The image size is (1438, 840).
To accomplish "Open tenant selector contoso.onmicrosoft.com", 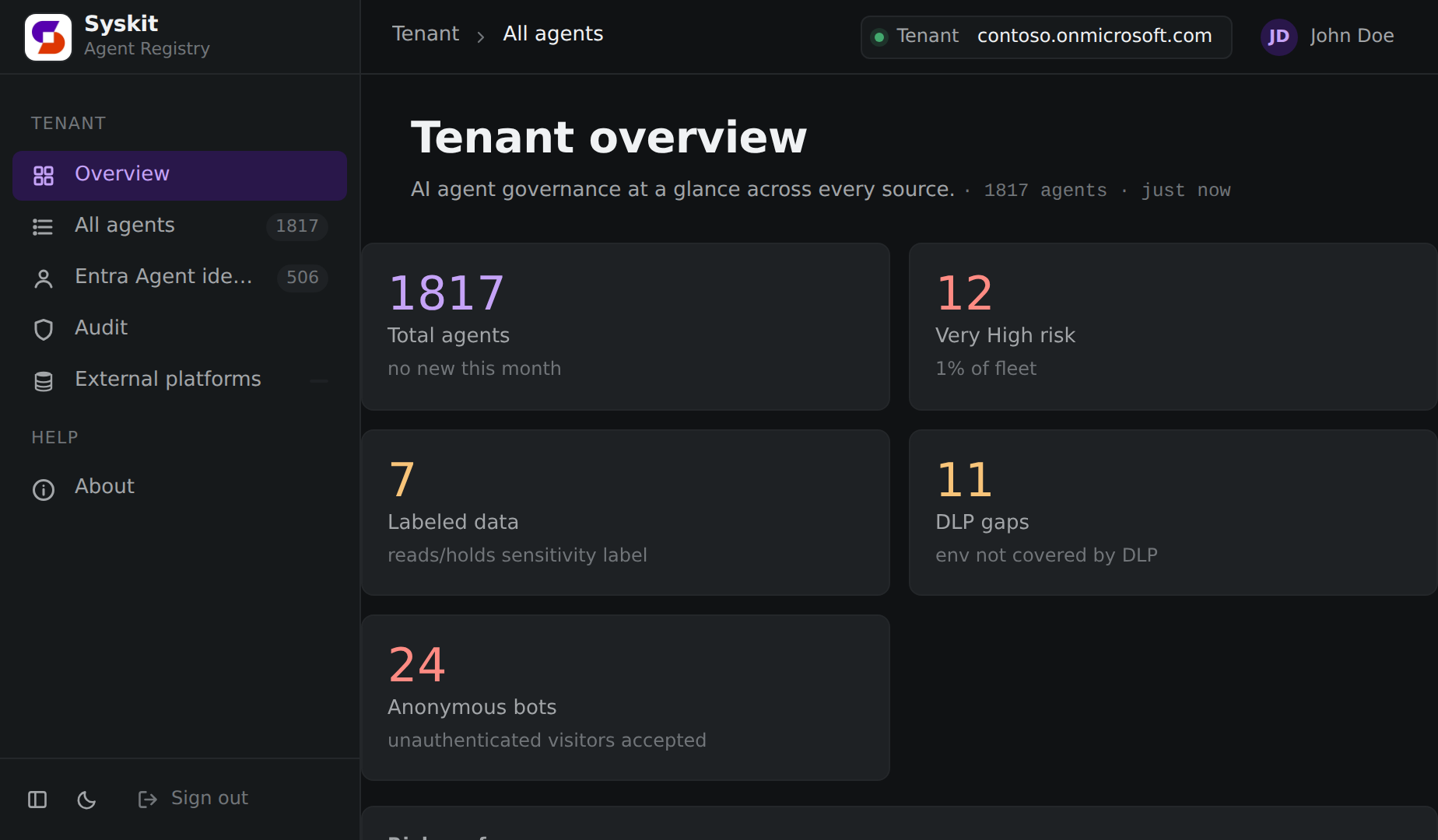I will pyautogui.click(x=1046, y=37).
